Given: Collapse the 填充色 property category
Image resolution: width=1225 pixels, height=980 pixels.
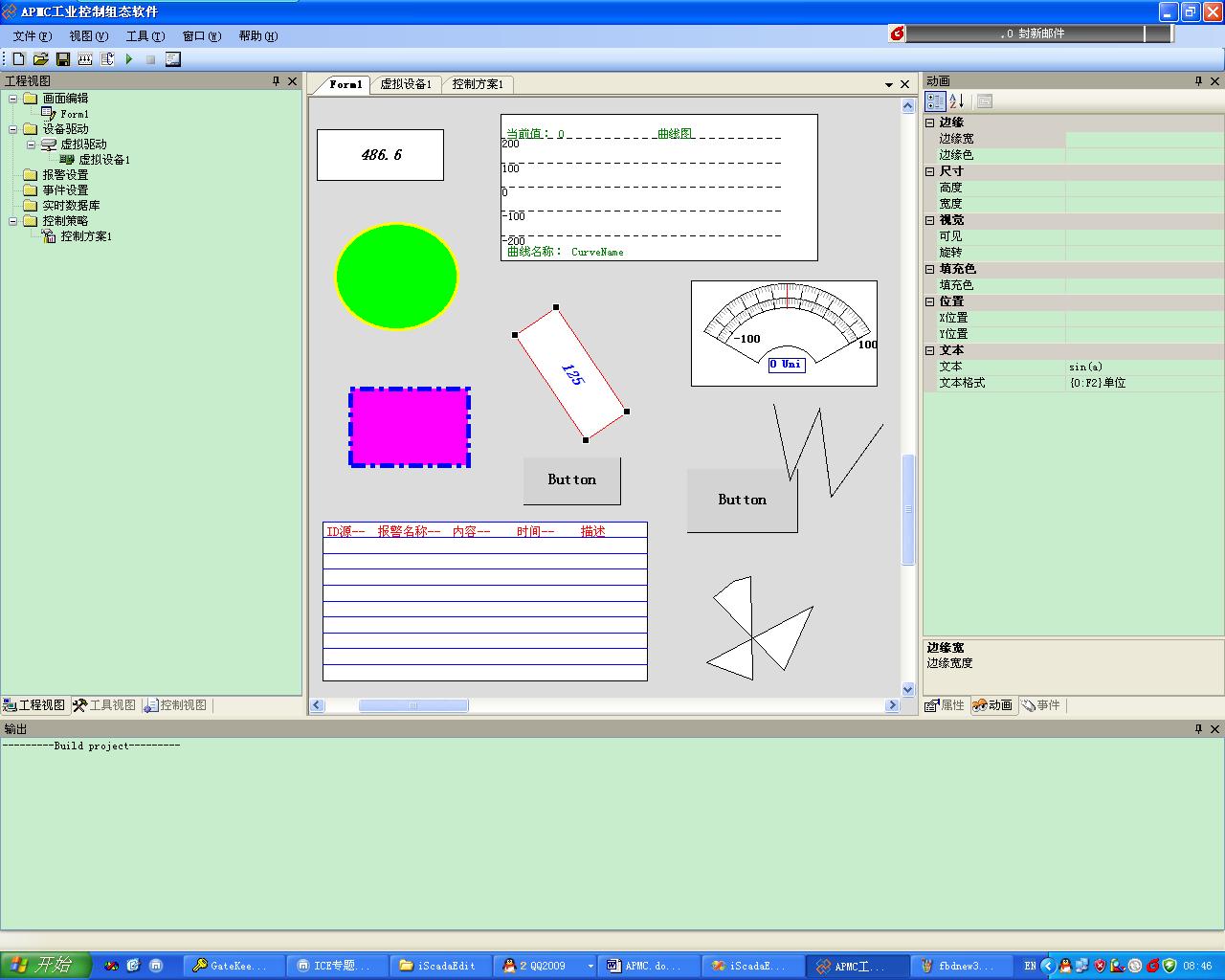Looking at the screenshot, I should pos(929,269).
